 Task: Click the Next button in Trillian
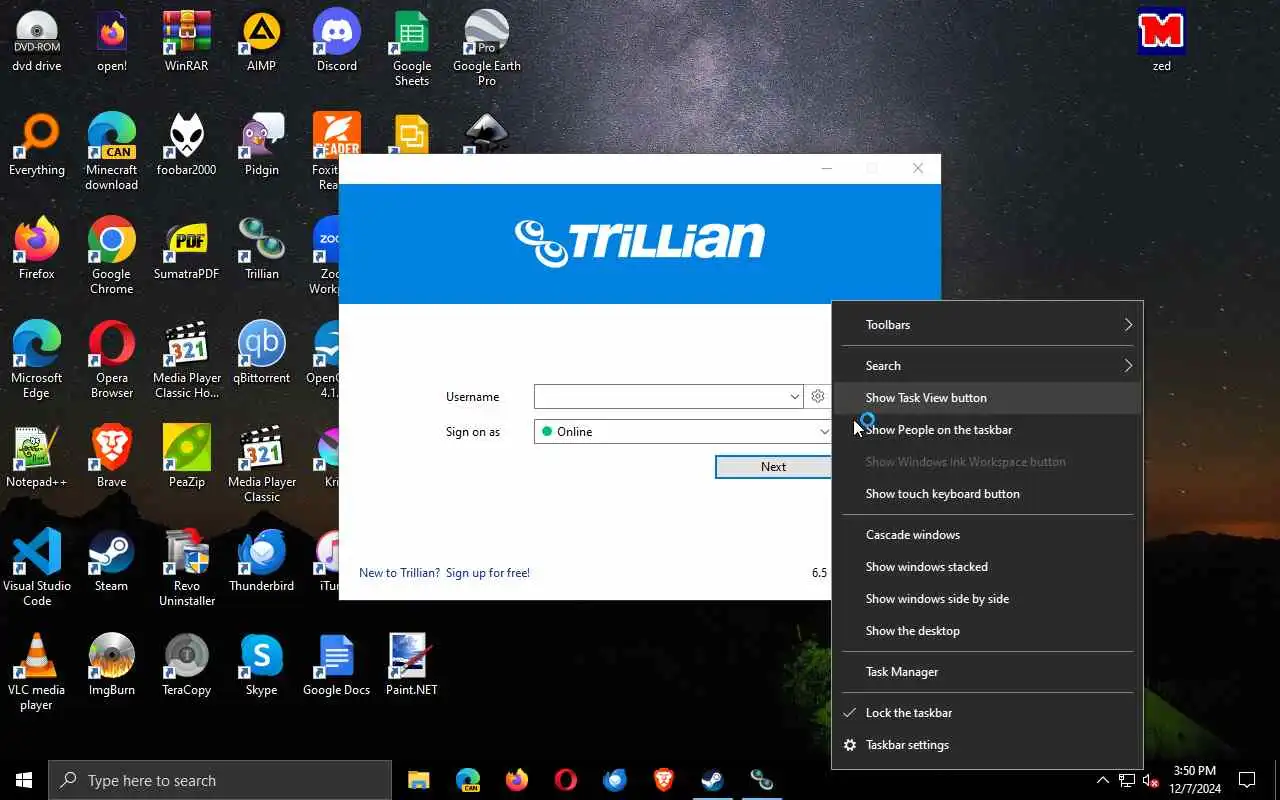pos(773,467)
